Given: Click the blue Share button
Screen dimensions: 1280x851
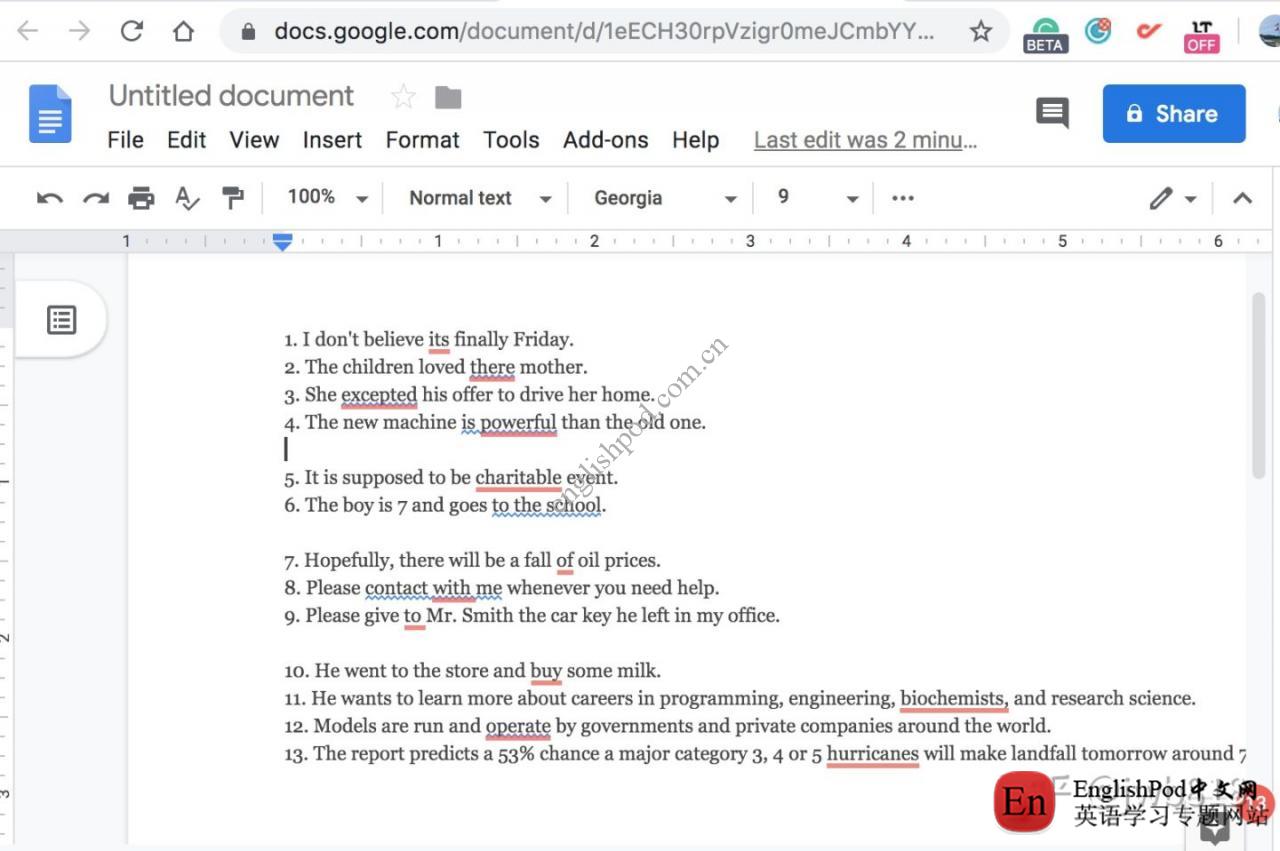Looking at the screenshot, I should 1173,114.
